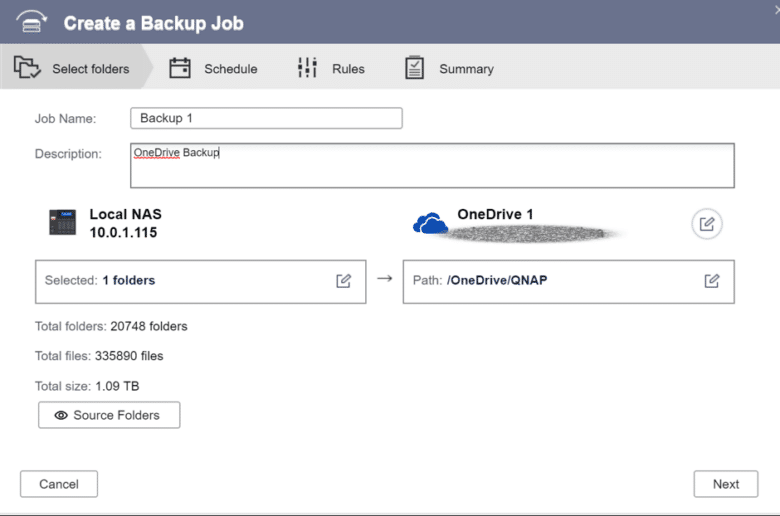Image resolution: width=780 pixels, height=516 pixels.
Task: Cancel the backup job creation
Action: pyautogui.click(x=59, y=484)
